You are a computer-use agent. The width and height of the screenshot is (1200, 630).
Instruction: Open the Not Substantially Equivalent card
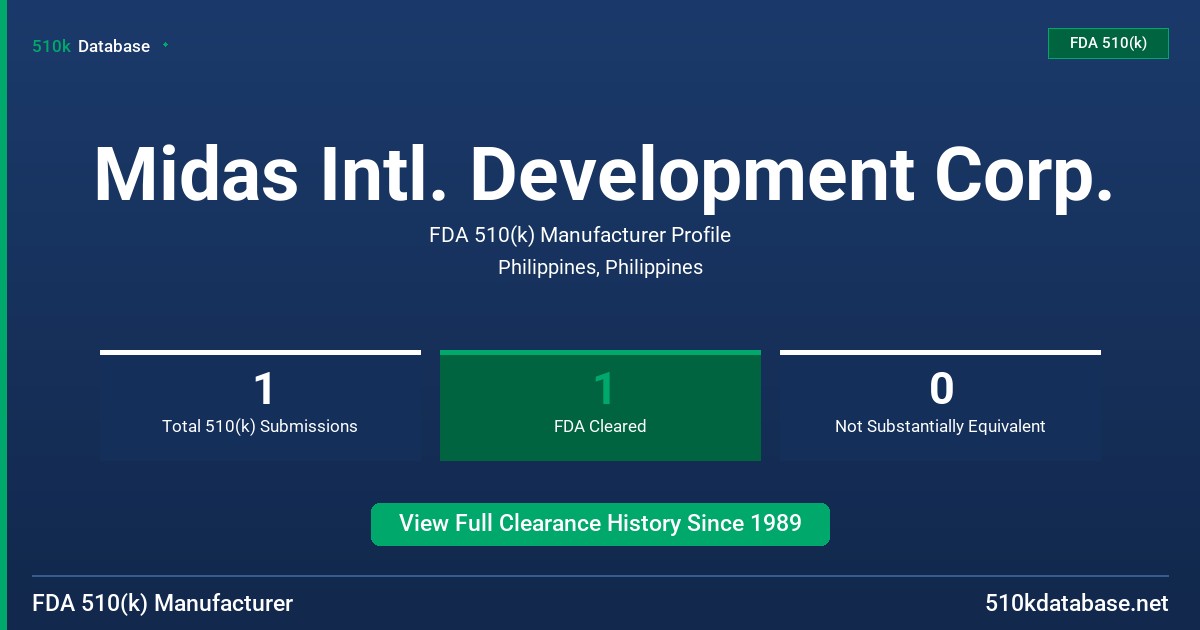point(940,405)
